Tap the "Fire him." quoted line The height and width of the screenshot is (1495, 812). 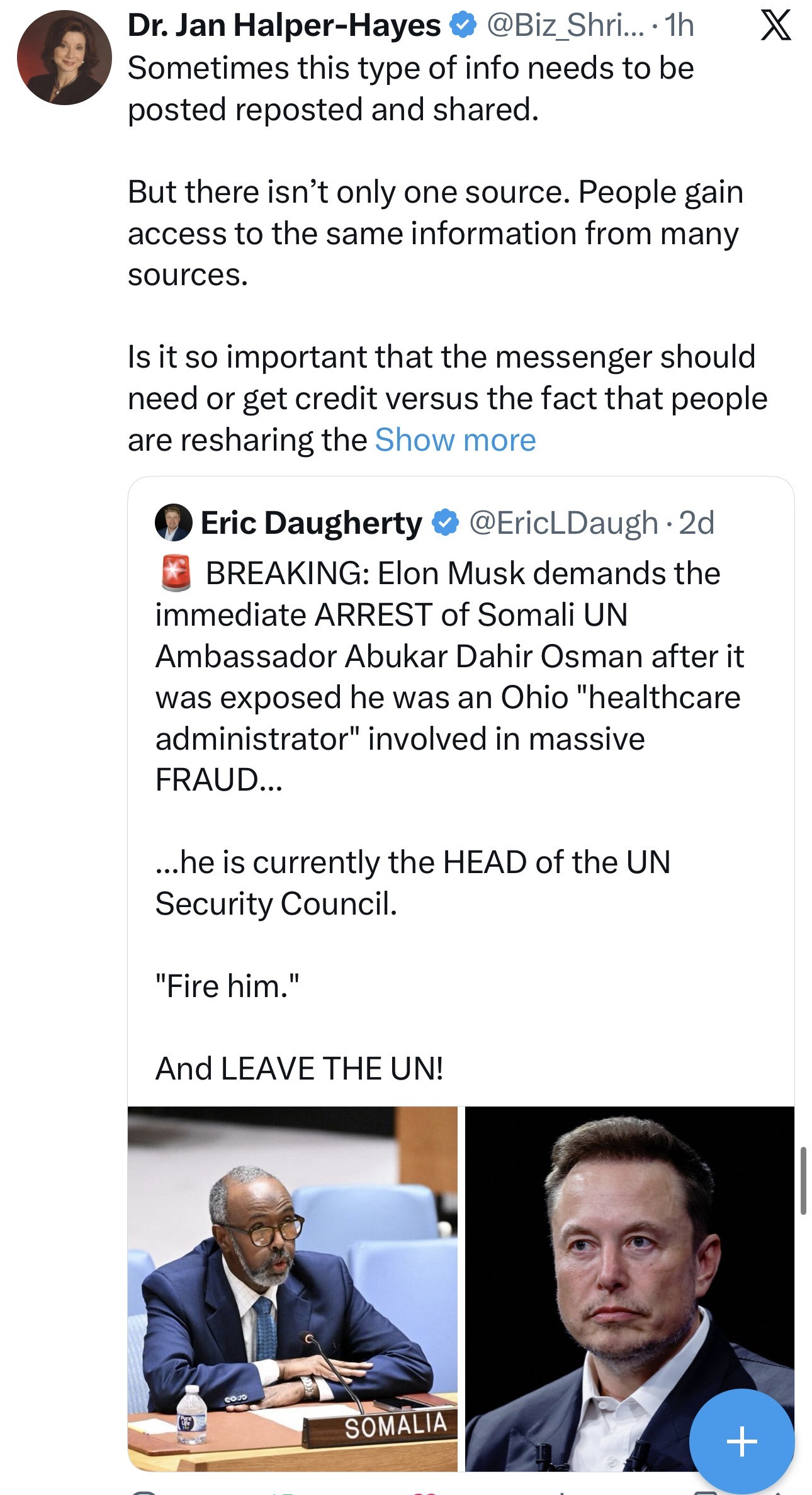pyautogui.click(x=227, y=986)
